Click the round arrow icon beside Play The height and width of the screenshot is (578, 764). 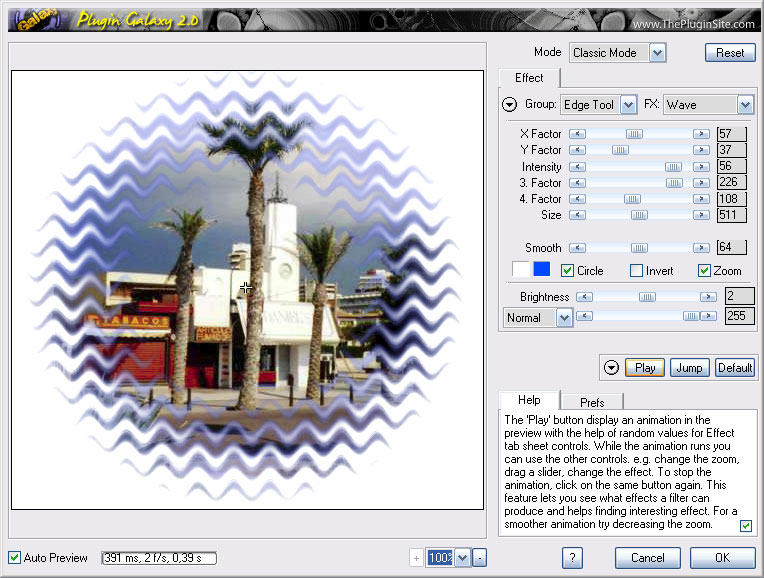(x=611, y=367)
